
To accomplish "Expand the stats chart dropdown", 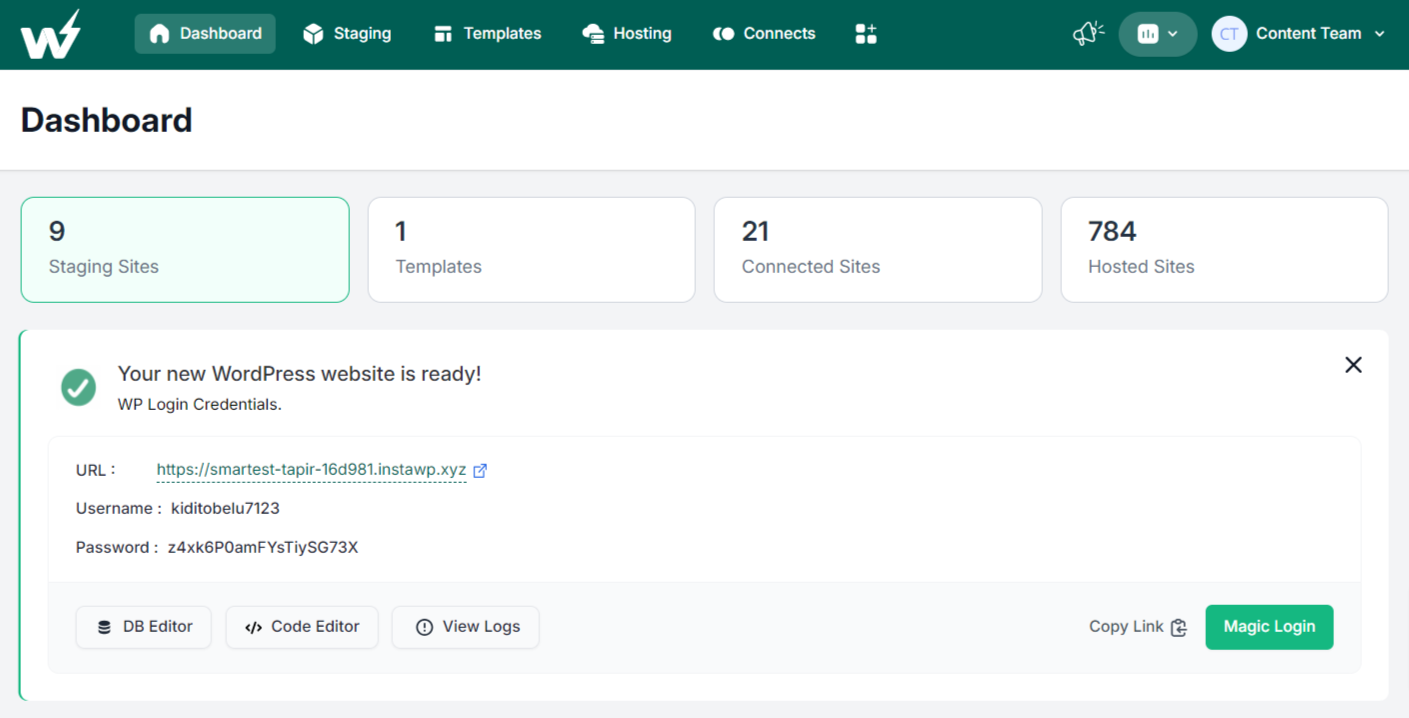I will [1158, 34].
